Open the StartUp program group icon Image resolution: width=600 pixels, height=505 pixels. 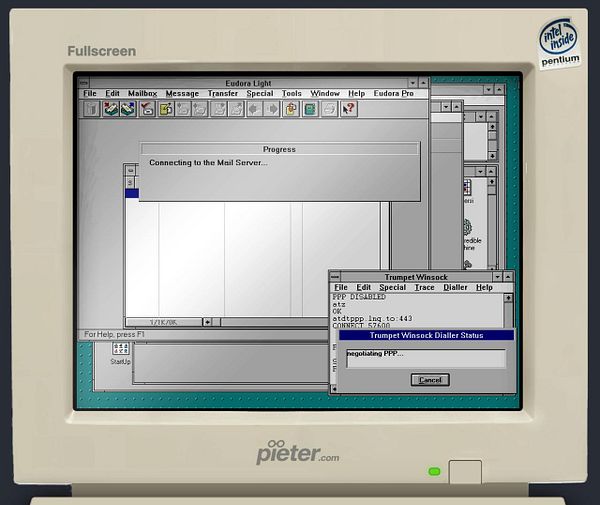pos(121,354)
